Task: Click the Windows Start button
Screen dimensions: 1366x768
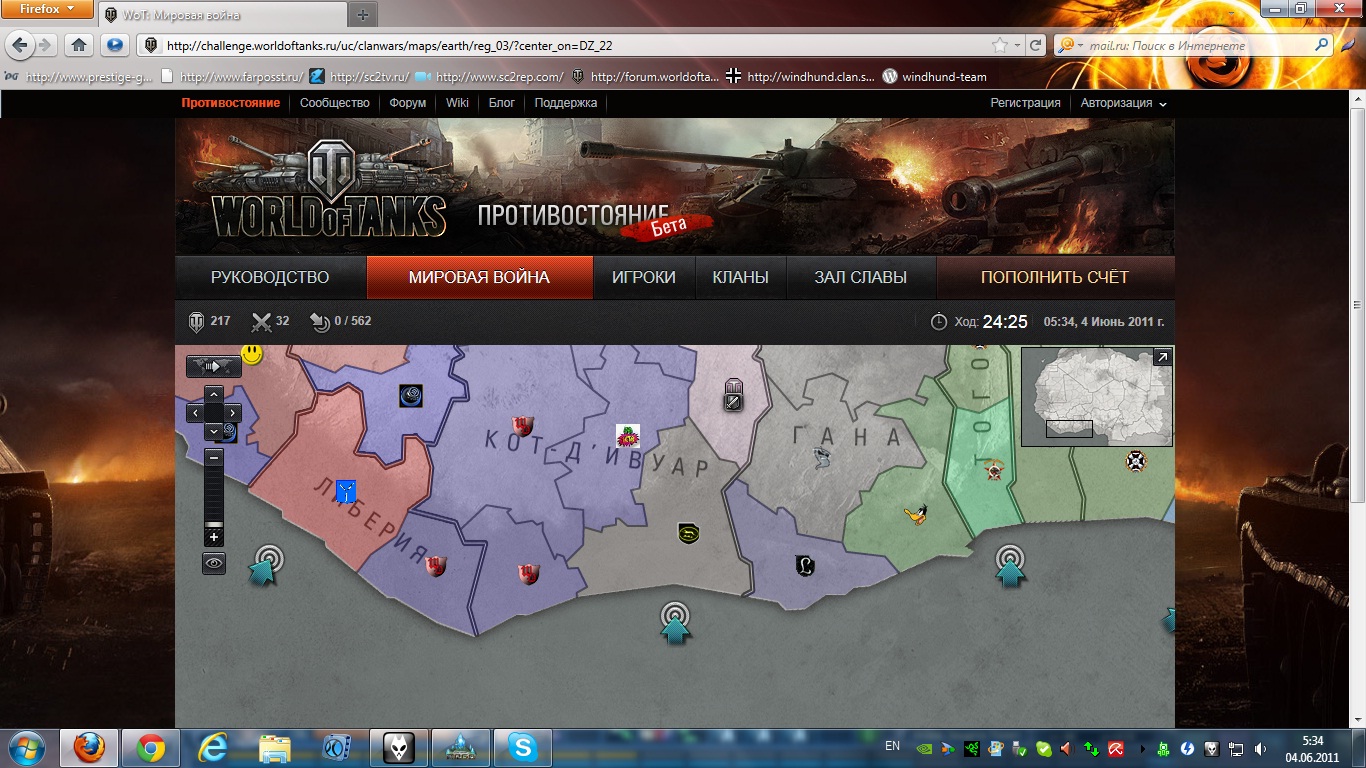Action: 25,747
